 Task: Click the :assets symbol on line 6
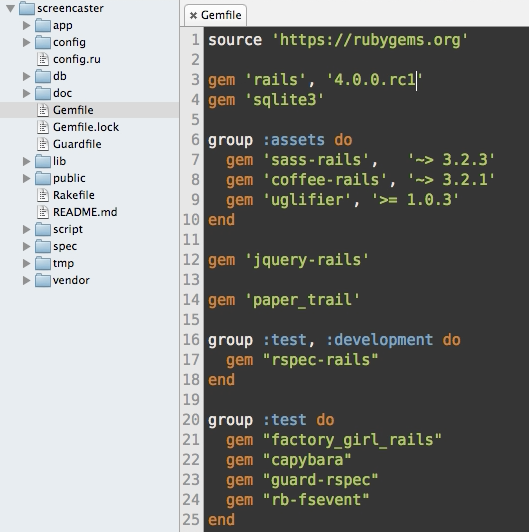coord(294,140)
